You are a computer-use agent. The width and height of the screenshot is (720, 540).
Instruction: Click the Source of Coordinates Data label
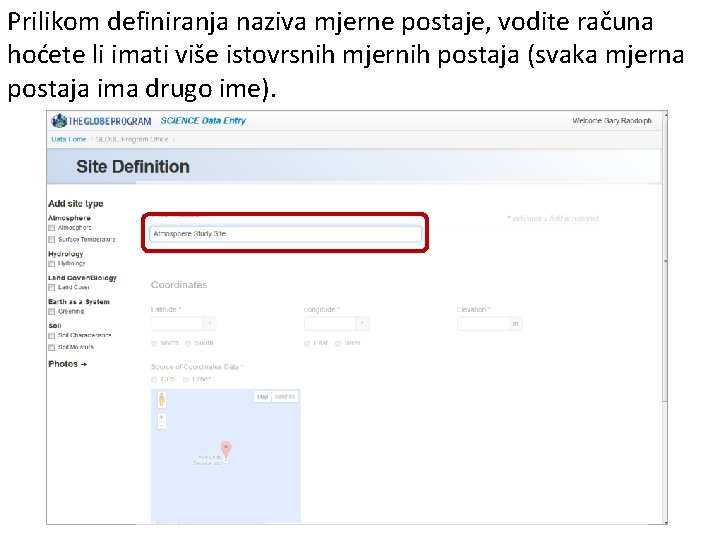(197, 367)
